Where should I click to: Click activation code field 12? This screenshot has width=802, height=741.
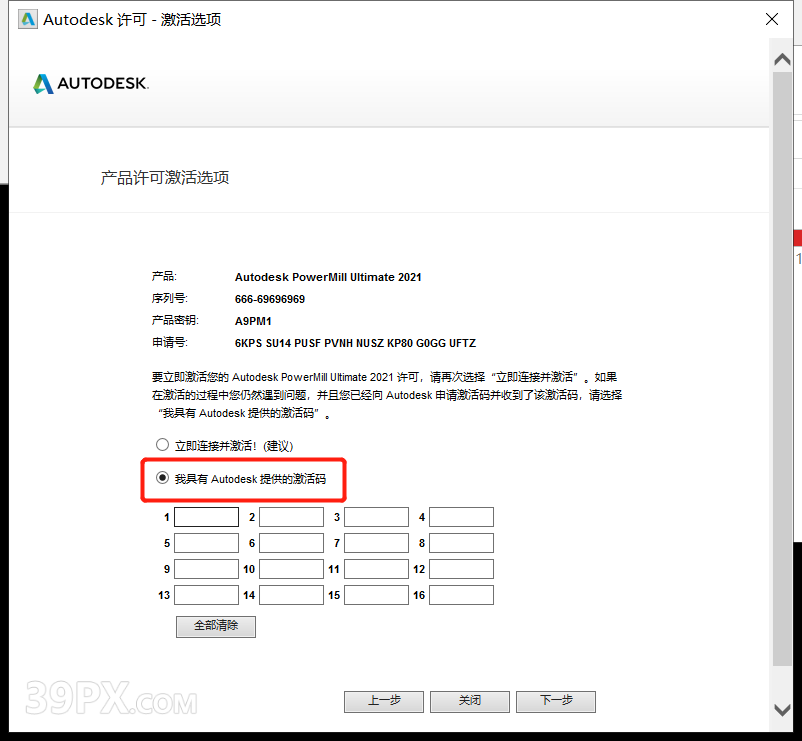[x=461, y=569]
